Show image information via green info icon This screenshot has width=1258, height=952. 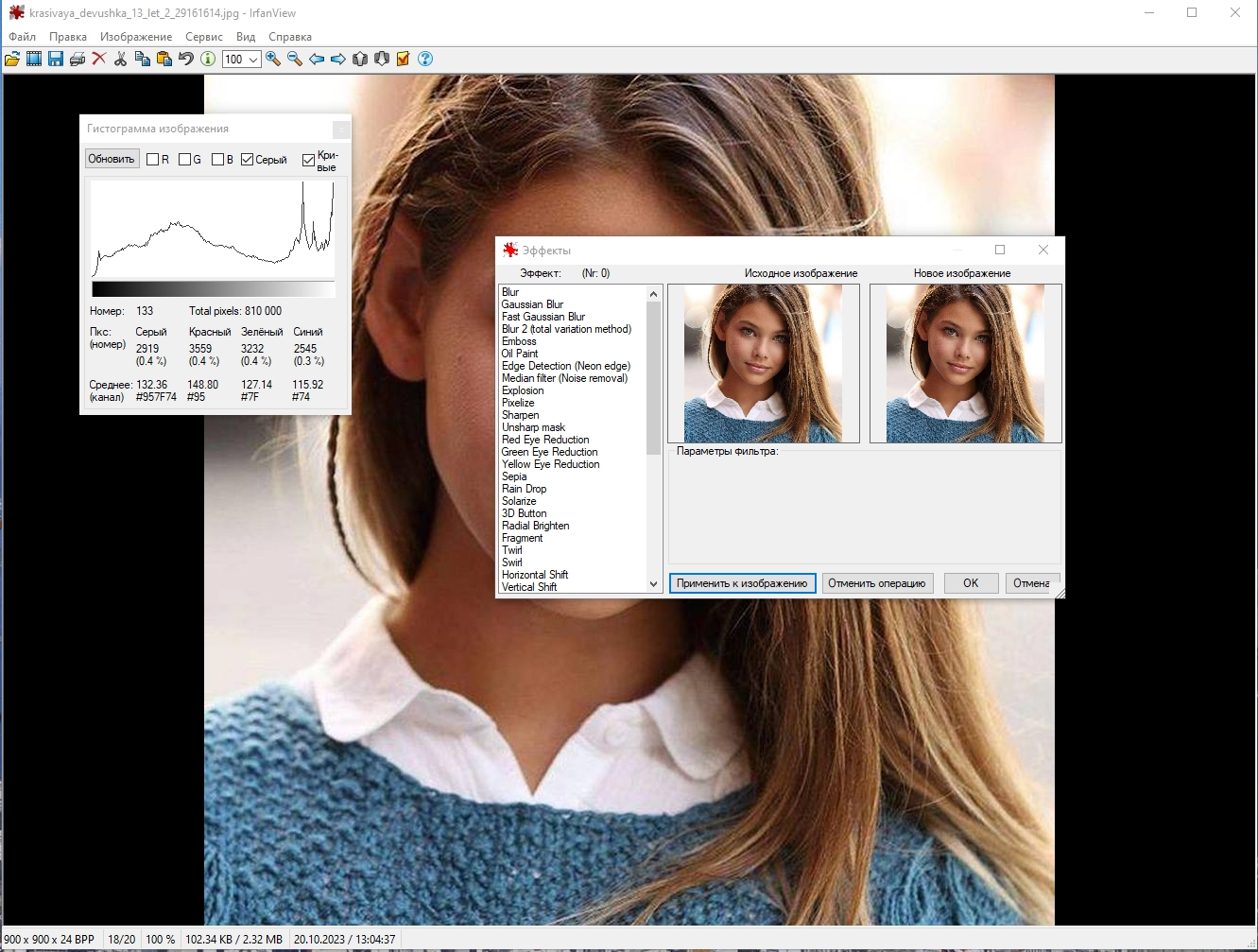coord(208,59)
